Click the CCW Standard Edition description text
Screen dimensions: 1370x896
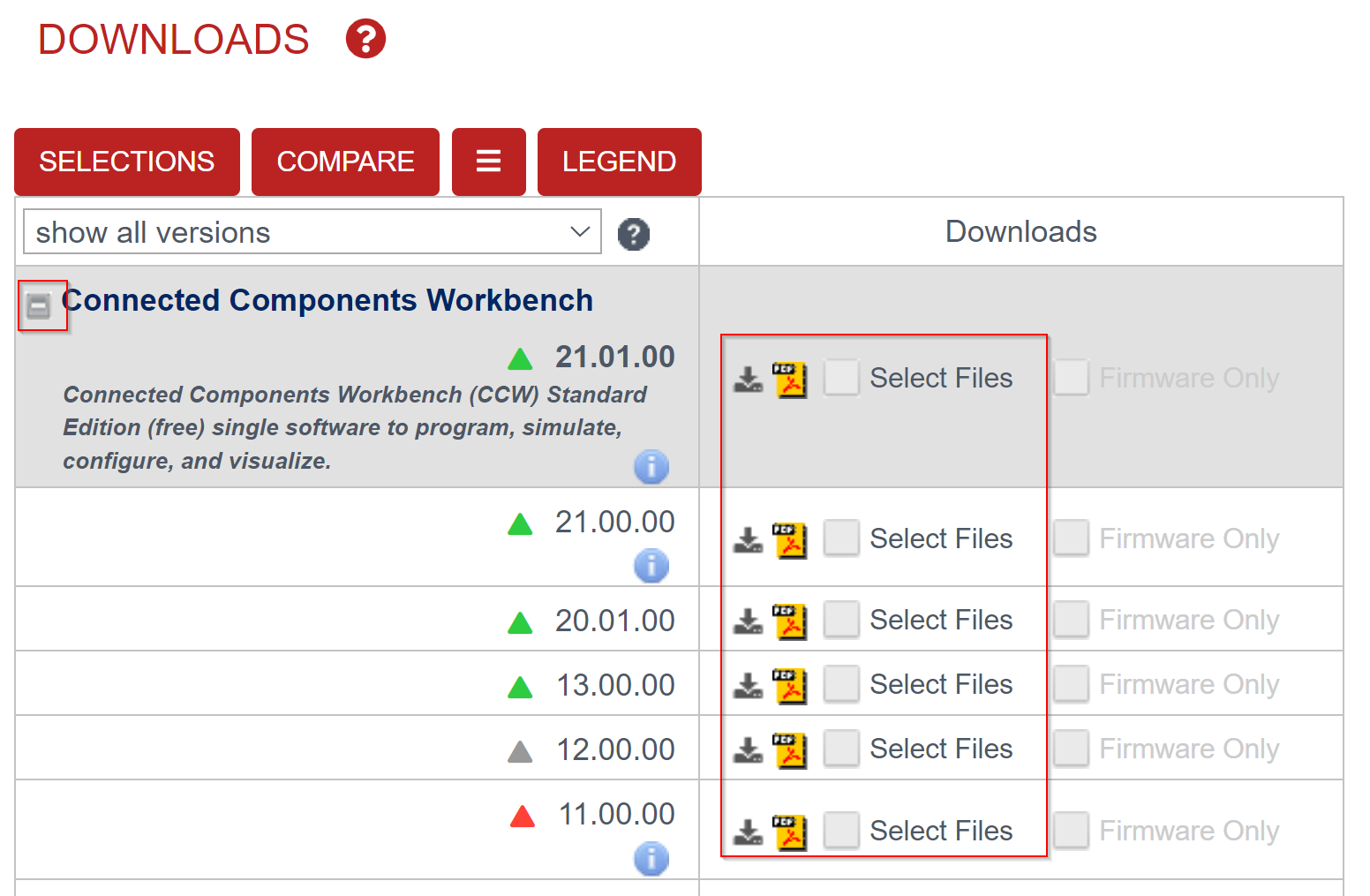pyautogui.click(x=355, y=427)
